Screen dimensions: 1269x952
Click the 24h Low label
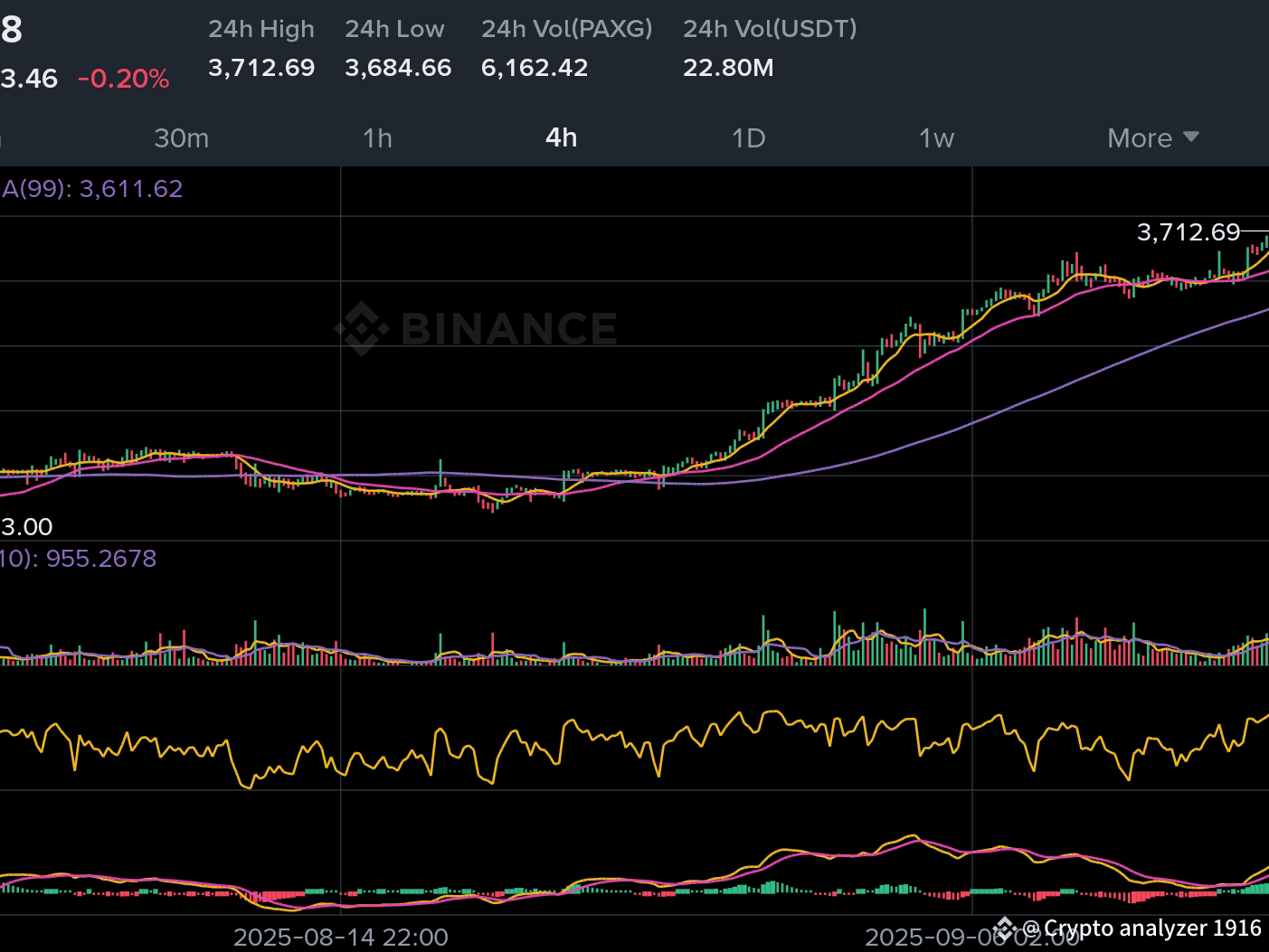coord(394,29)
